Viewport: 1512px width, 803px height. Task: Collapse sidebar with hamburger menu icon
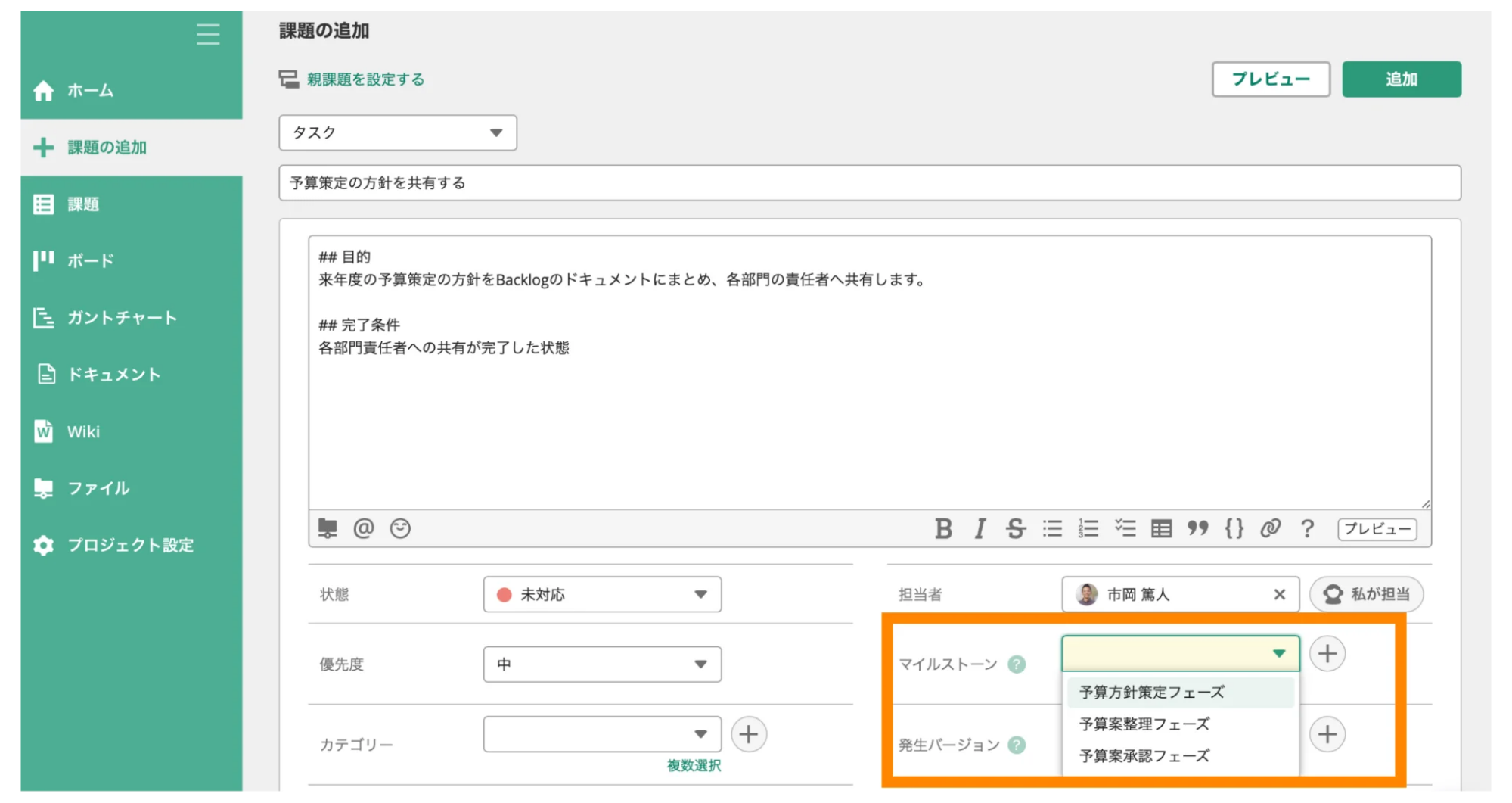point(208,34)
